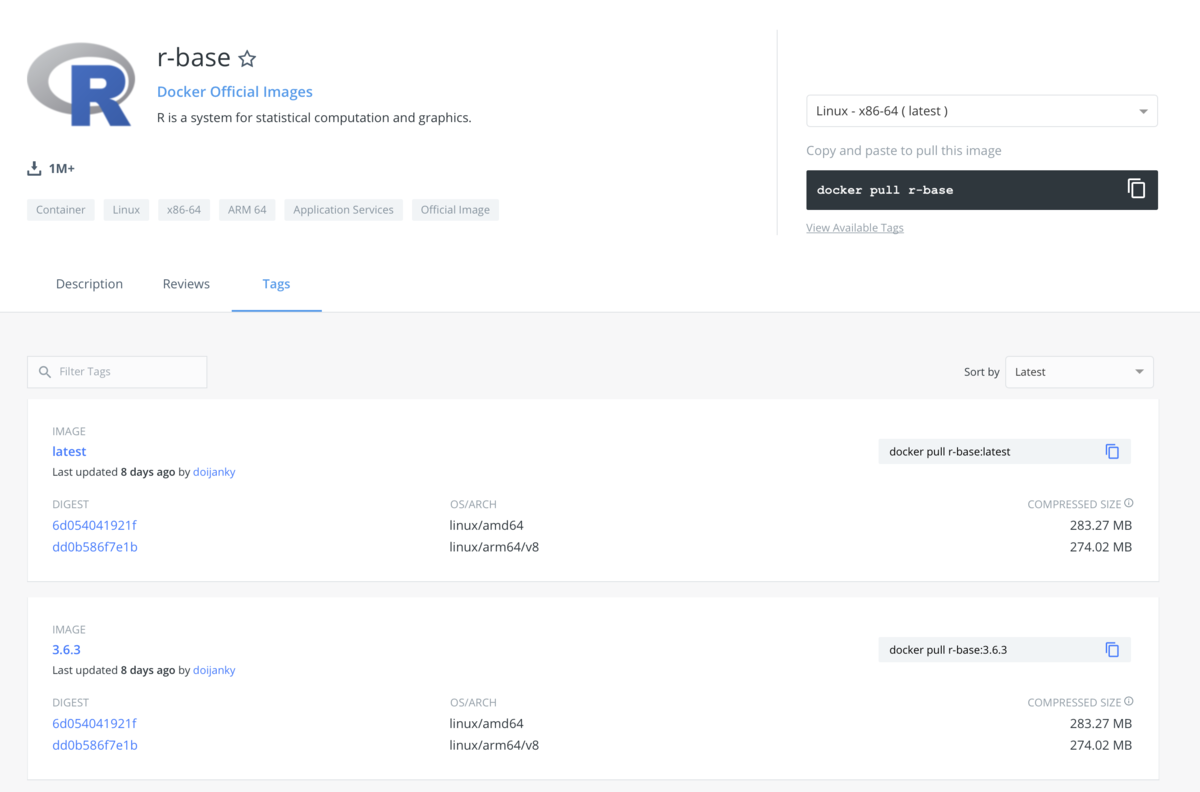The image size is (1200, 792).
Task: Open digest dd0b586f7e1b under latest
Action: tap(95, 547)
